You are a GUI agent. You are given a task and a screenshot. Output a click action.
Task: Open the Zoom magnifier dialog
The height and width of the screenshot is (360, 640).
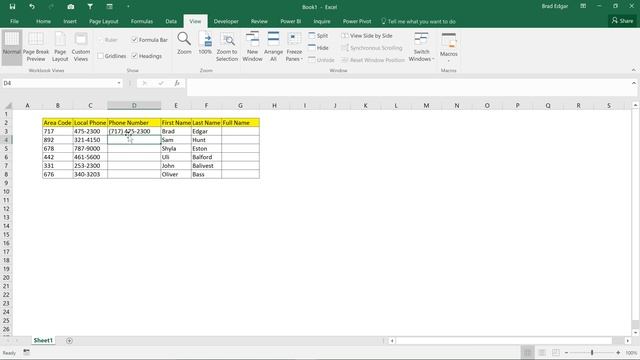tap(184, 44)
